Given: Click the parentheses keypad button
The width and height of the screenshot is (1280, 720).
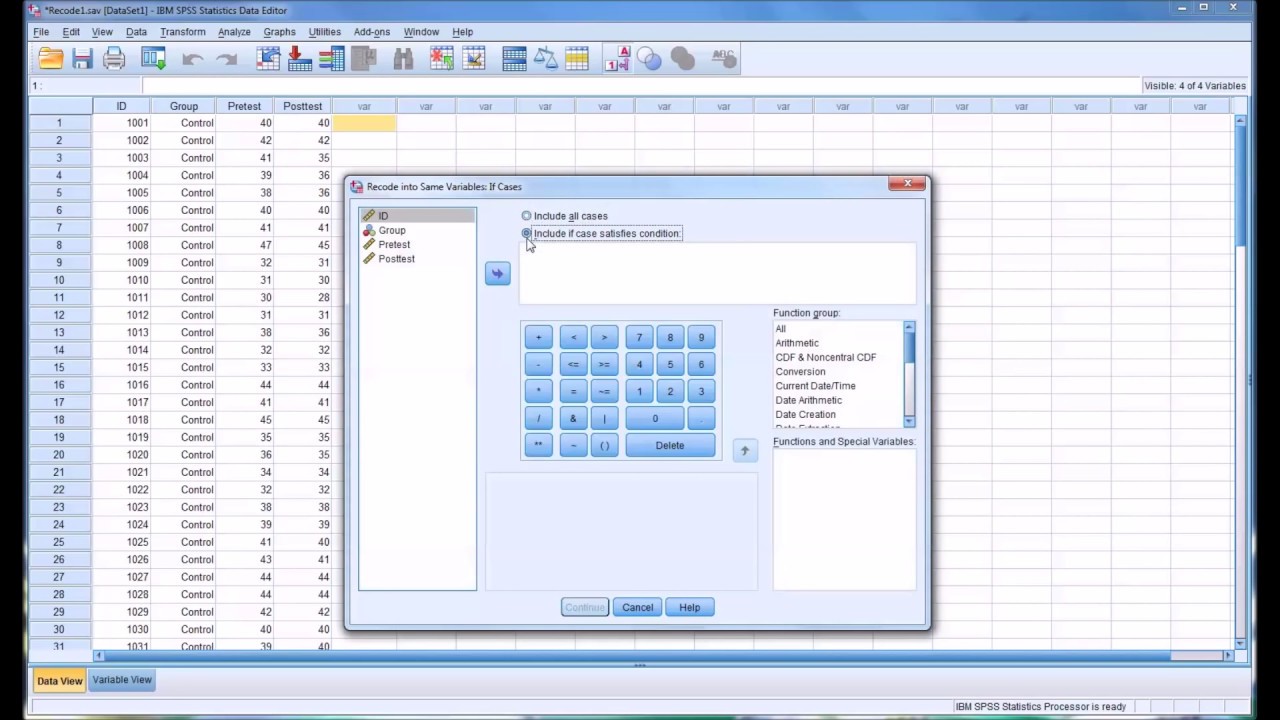Looking at the screenshot, I should coord(604,445).
